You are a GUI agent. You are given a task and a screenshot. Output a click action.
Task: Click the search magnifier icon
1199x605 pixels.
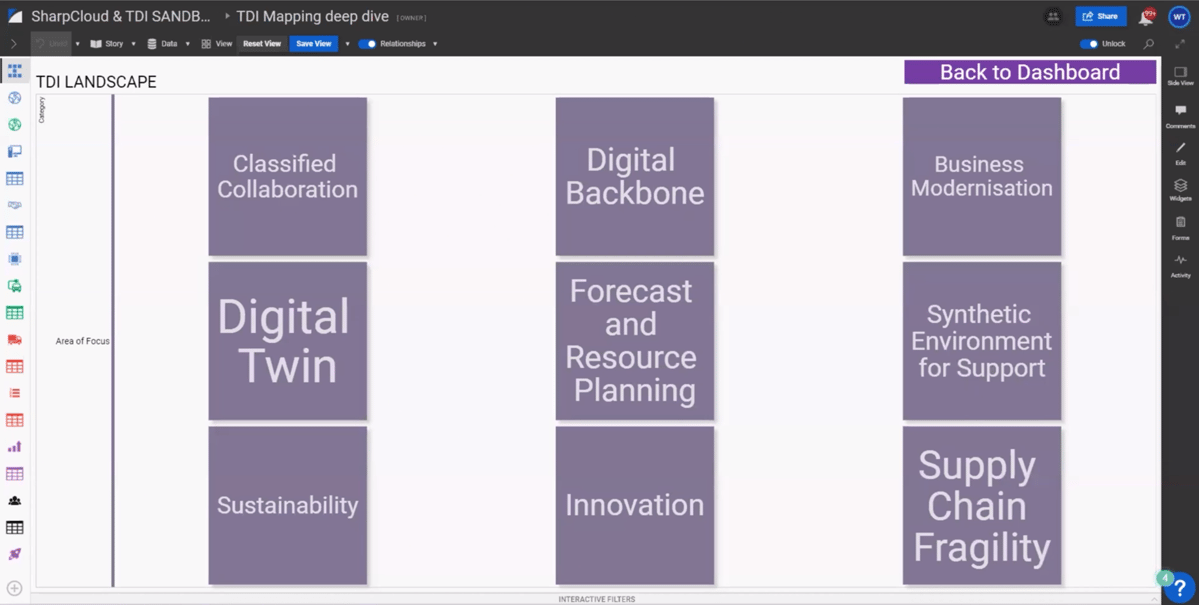point(1149,44)
